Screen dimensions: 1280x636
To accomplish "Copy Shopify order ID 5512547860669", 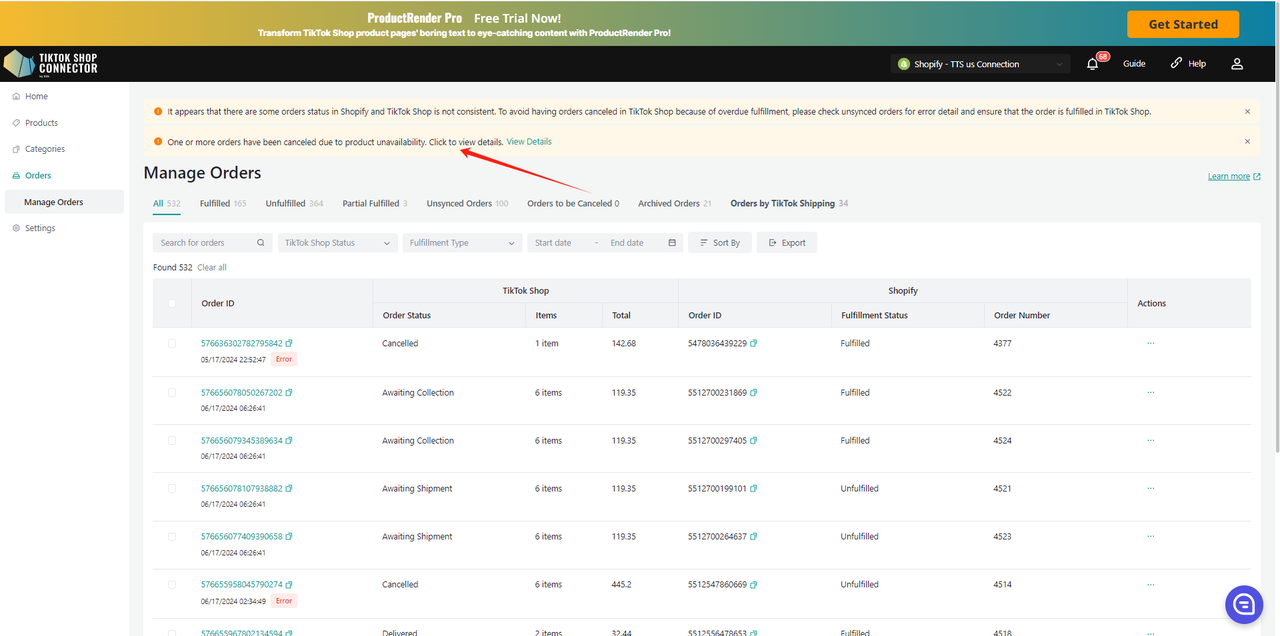I will pos(754,585).
